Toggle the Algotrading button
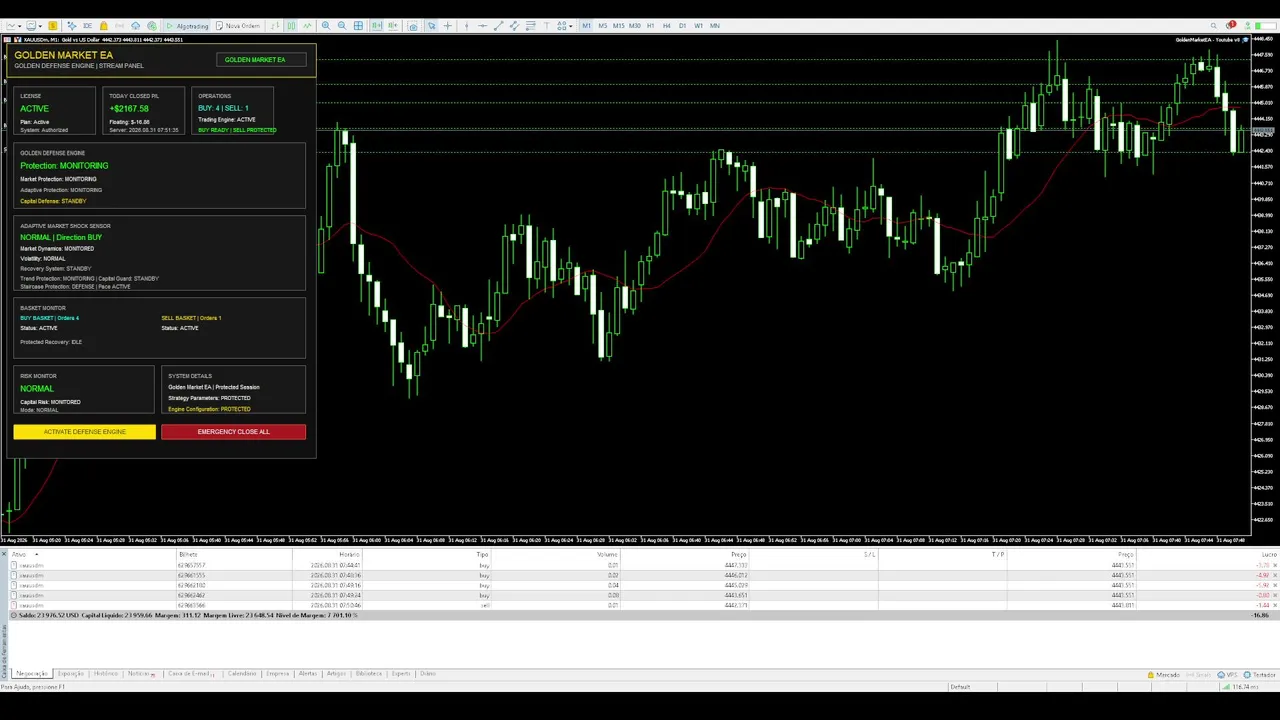1280x720 pixels. [187, 26]
